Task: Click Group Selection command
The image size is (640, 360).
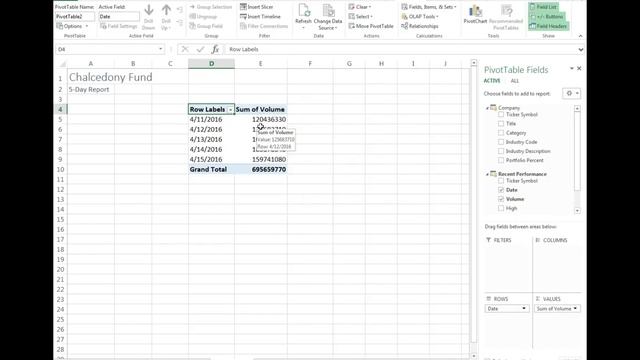Action: coord(211,7)
